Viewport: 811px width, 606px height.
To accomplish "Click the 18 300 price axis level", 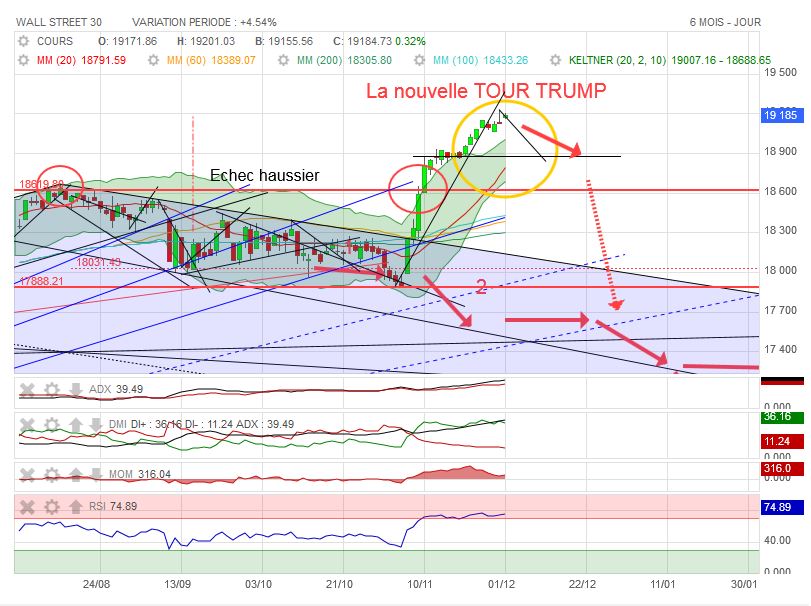I will pyautogui.click(x=780, y=231).
